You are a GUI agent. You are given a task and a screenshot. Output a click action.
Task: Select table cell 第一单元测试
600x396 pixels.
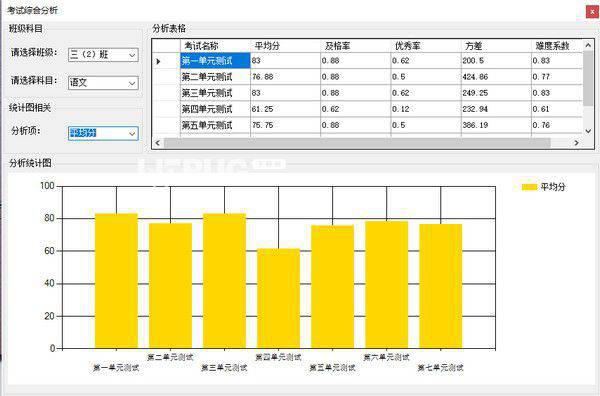(x=215, y=61)
